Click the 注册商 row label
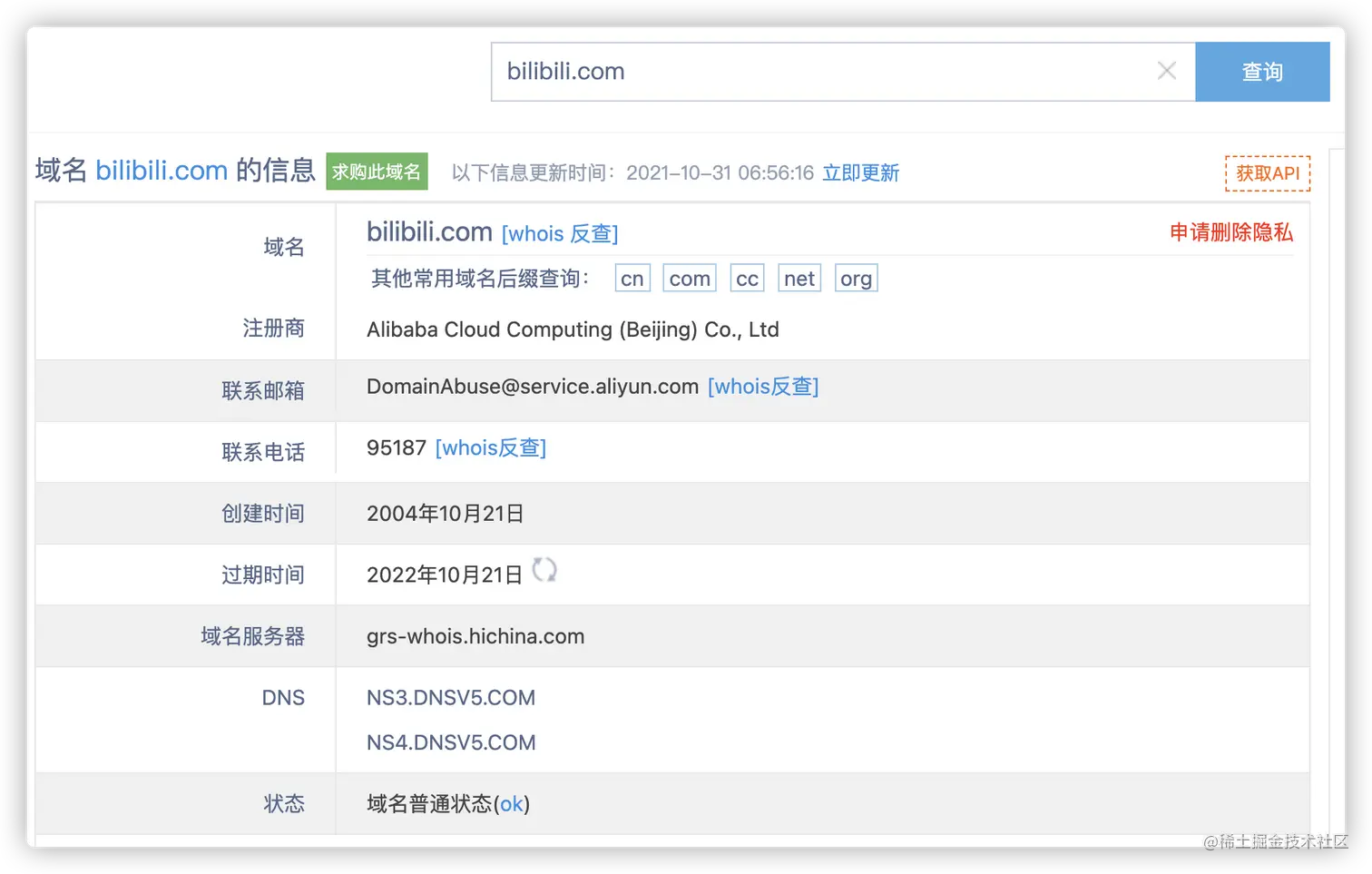Viewport: 1372px width, 874px height. point(273,329)
